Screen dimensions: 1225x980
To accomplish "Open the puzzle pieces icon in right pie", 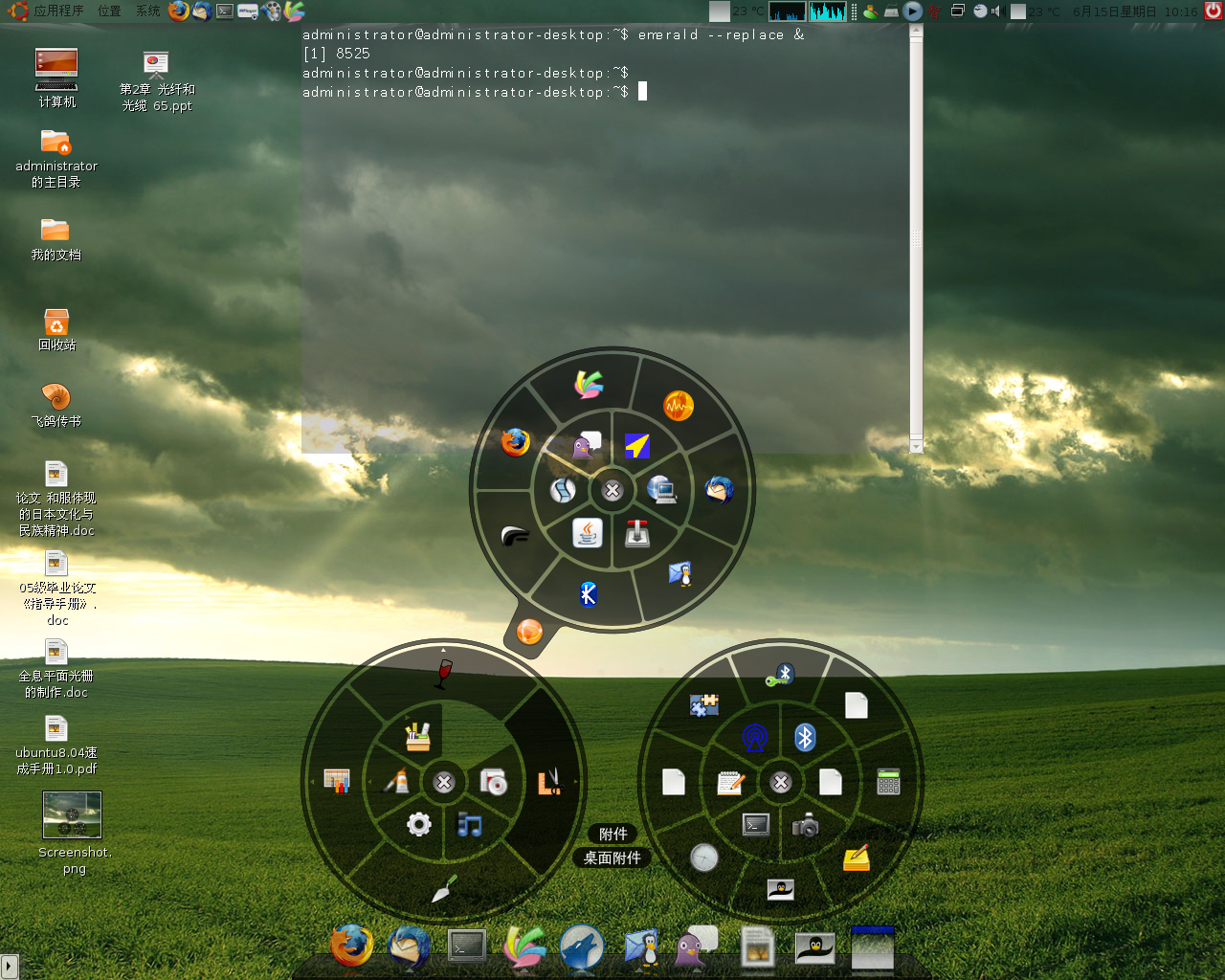I will (704, 705).
